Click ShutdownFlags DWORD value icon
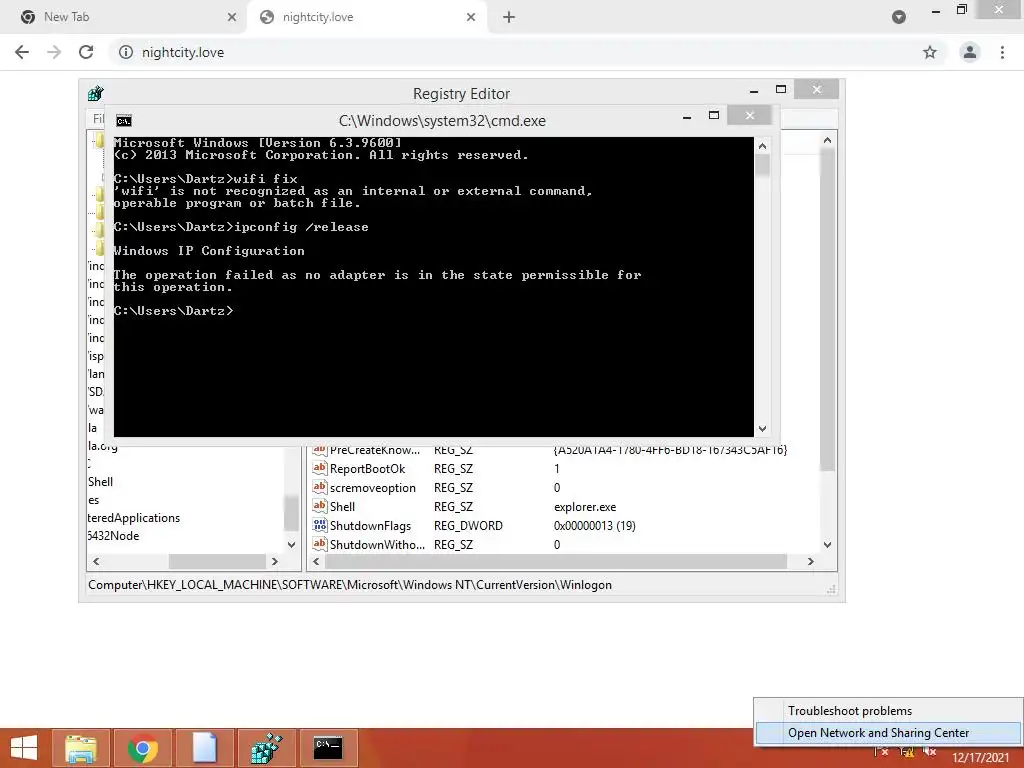This screenshot has height=768, width=1024. (x=319, y=525)
